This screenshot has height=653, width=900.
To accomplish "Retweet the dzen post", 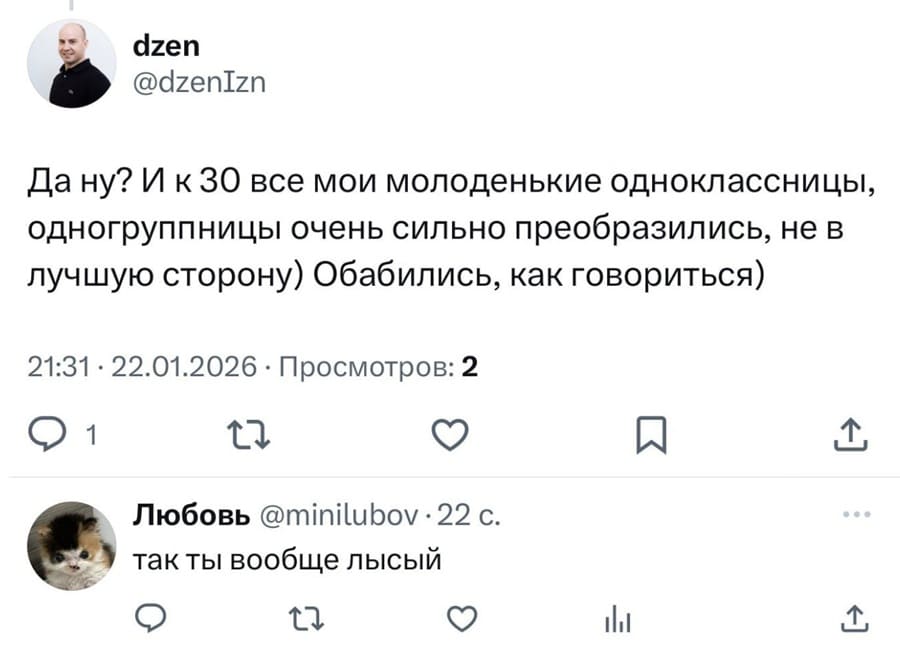I will point(251,434).
